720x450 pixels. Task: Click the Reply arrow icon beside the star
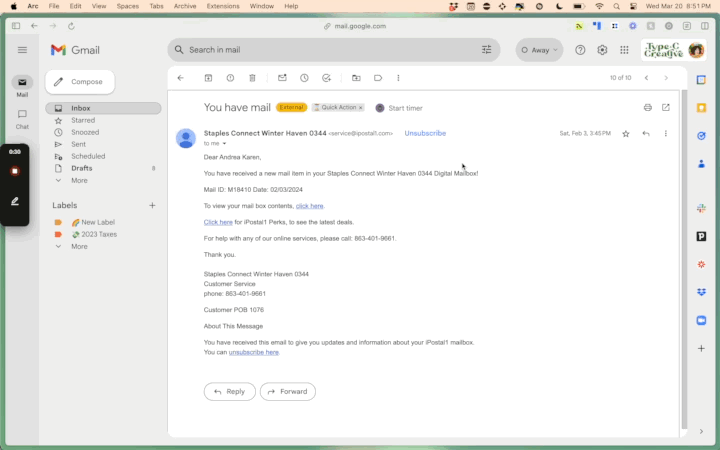(646, 133)
